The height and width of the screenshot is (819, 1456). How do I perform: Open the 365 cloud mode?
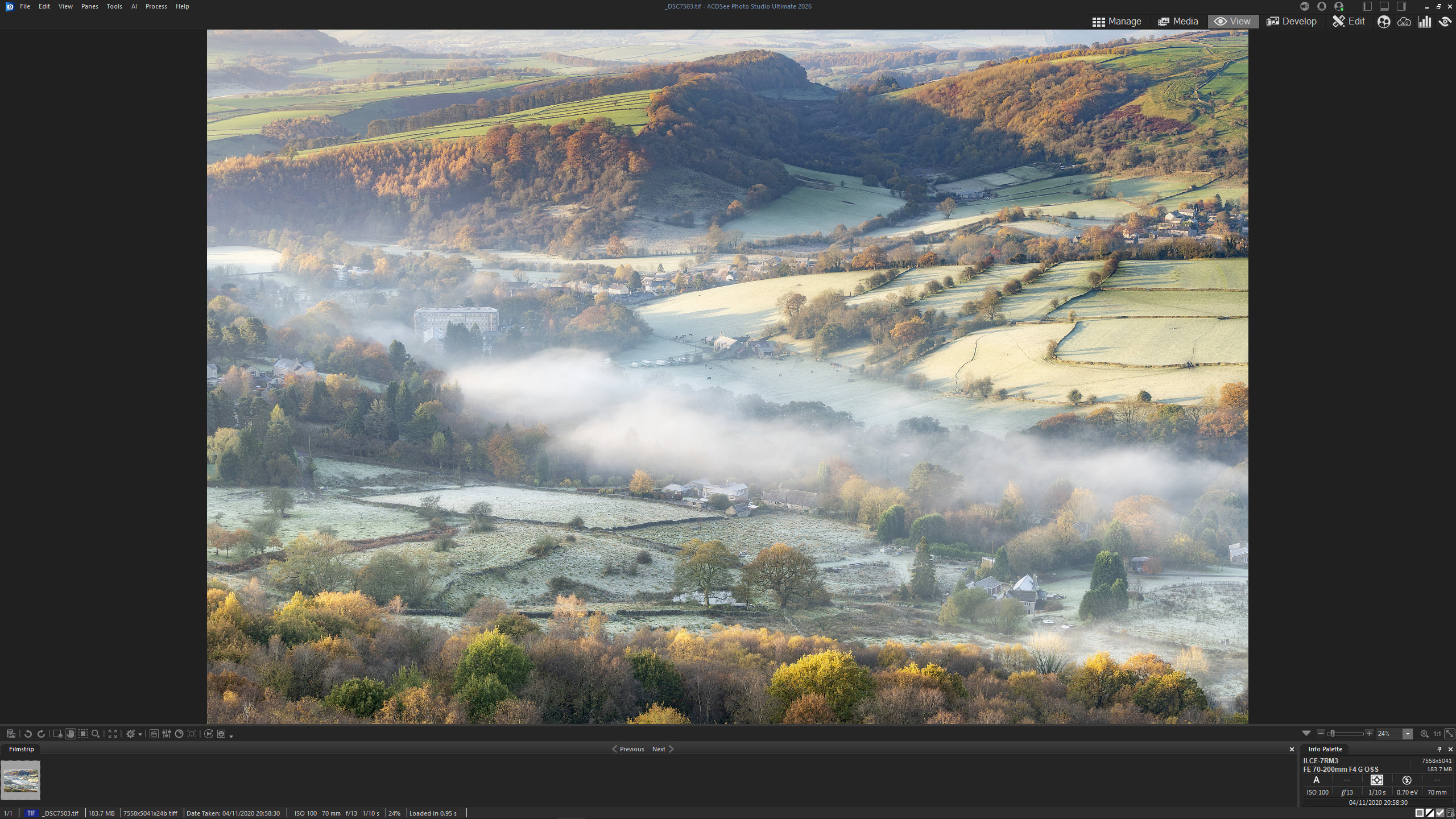click(1404, 22)
